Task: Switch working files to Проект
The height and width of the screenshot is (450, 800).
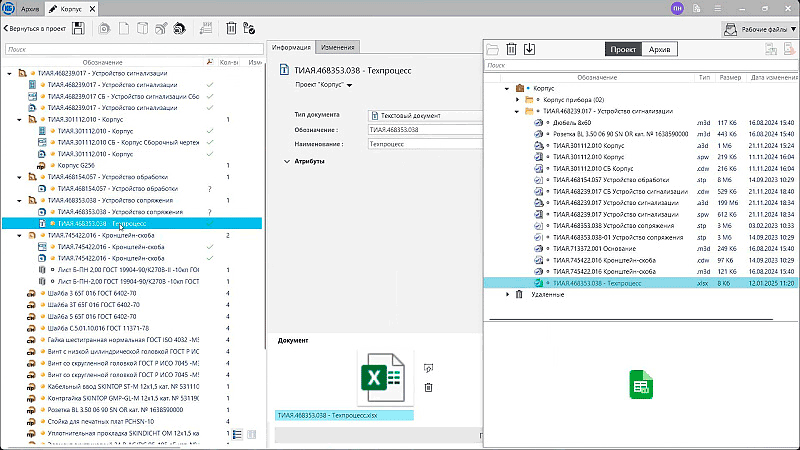Action: (623, 49)
